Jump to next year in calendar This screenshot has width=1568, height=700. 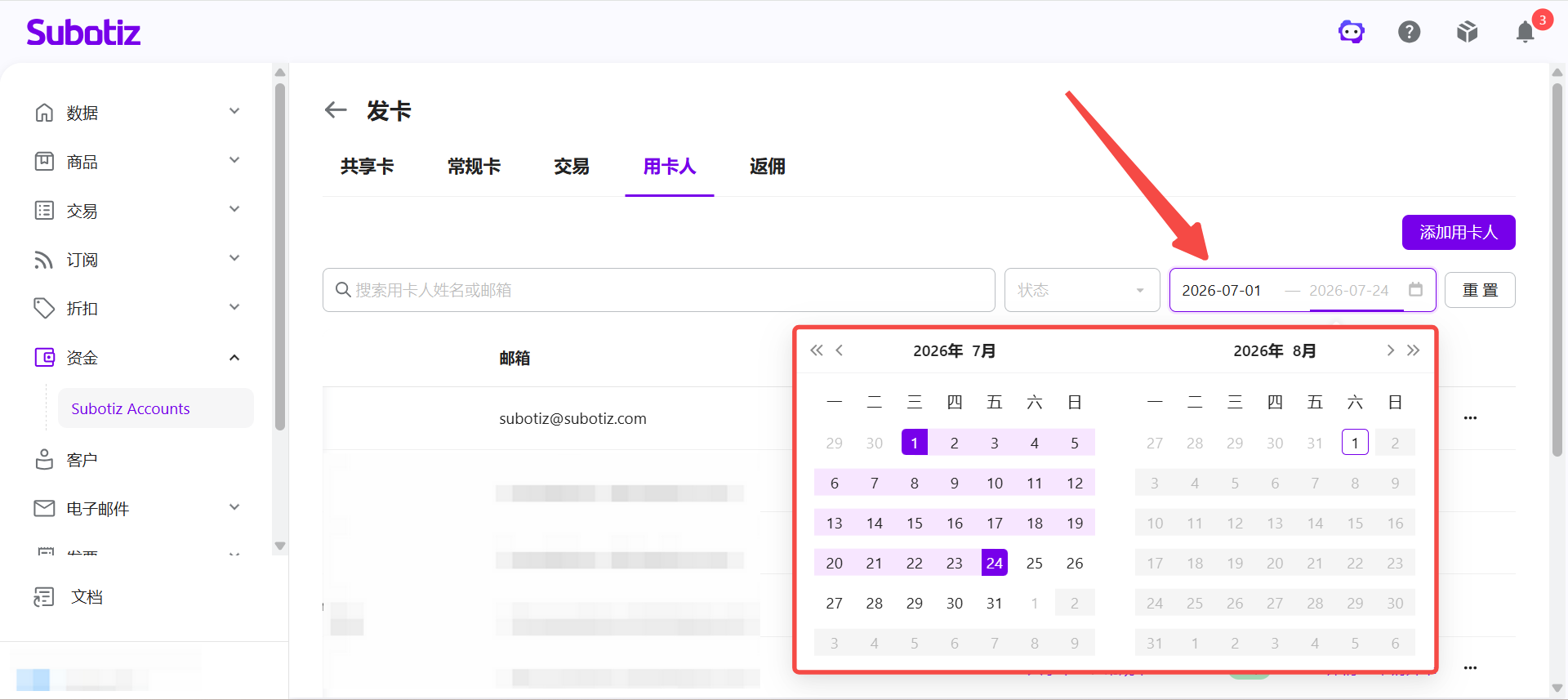(1414, 350)
